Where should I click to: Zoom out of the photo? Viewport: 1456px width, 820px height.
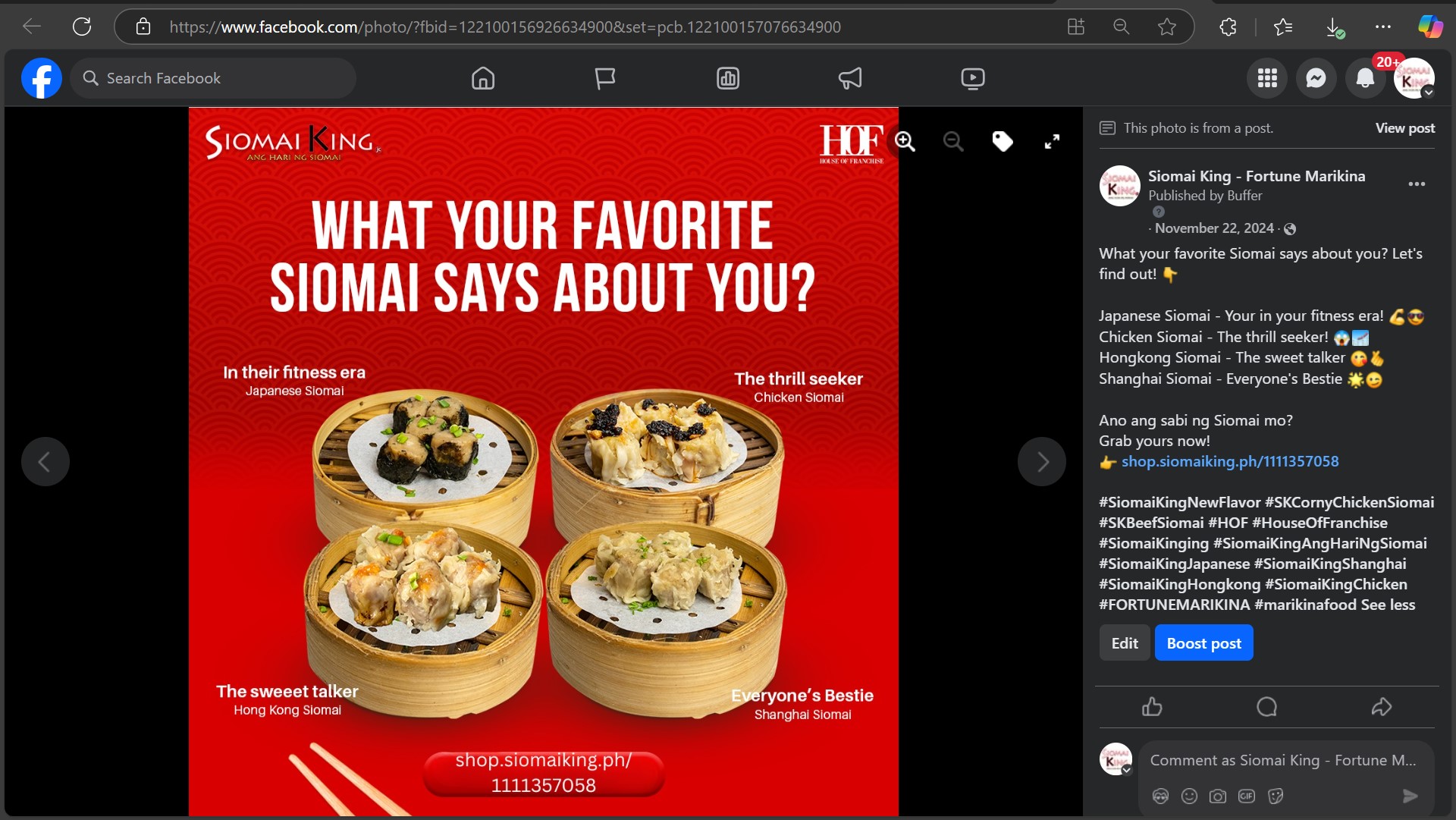click(x=953, y=141)
